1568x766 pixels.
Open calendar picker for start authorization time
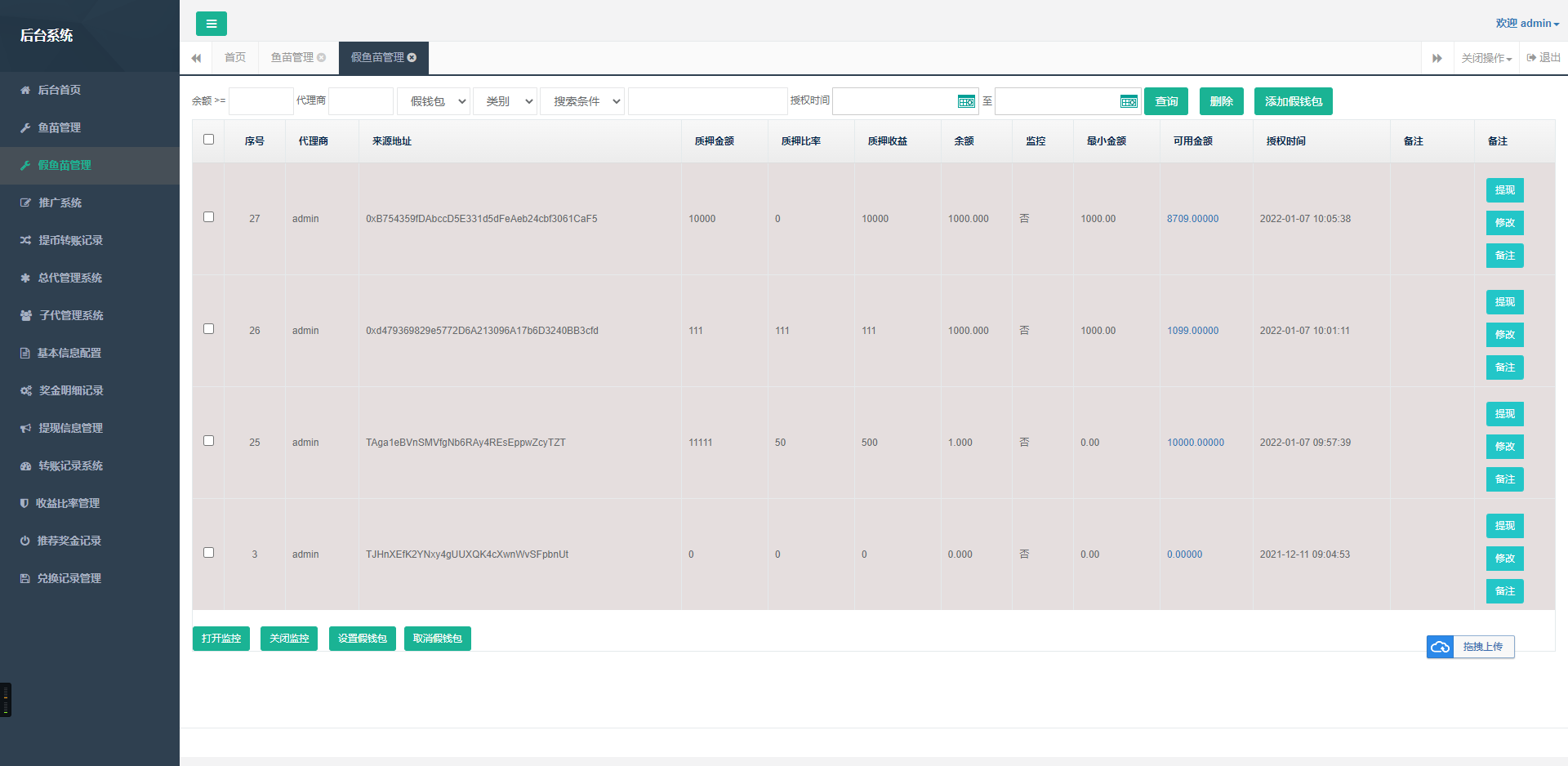[966, 101]
